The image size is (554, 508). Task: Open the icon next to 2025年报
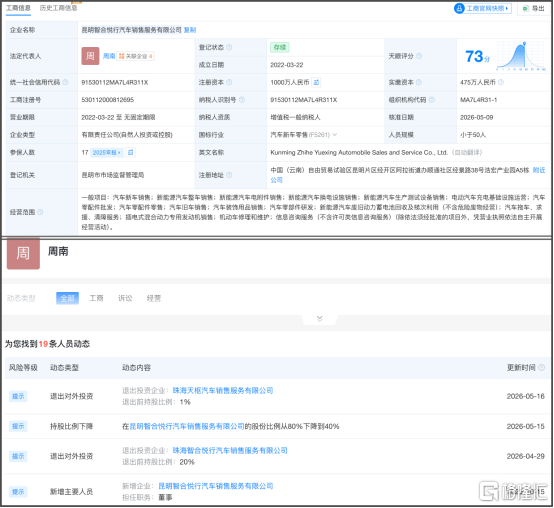[x=131, y=153]
